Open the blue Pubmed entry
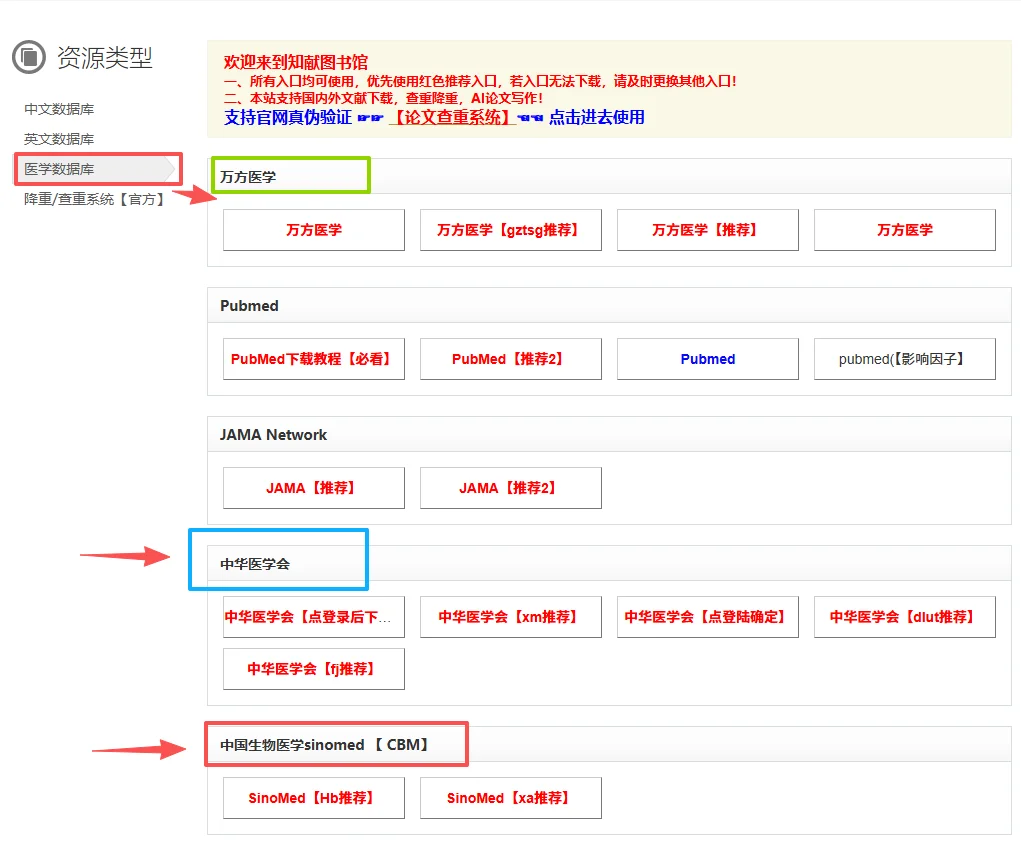The height and width of the screenshot is (842, 1021). [708, 359]
